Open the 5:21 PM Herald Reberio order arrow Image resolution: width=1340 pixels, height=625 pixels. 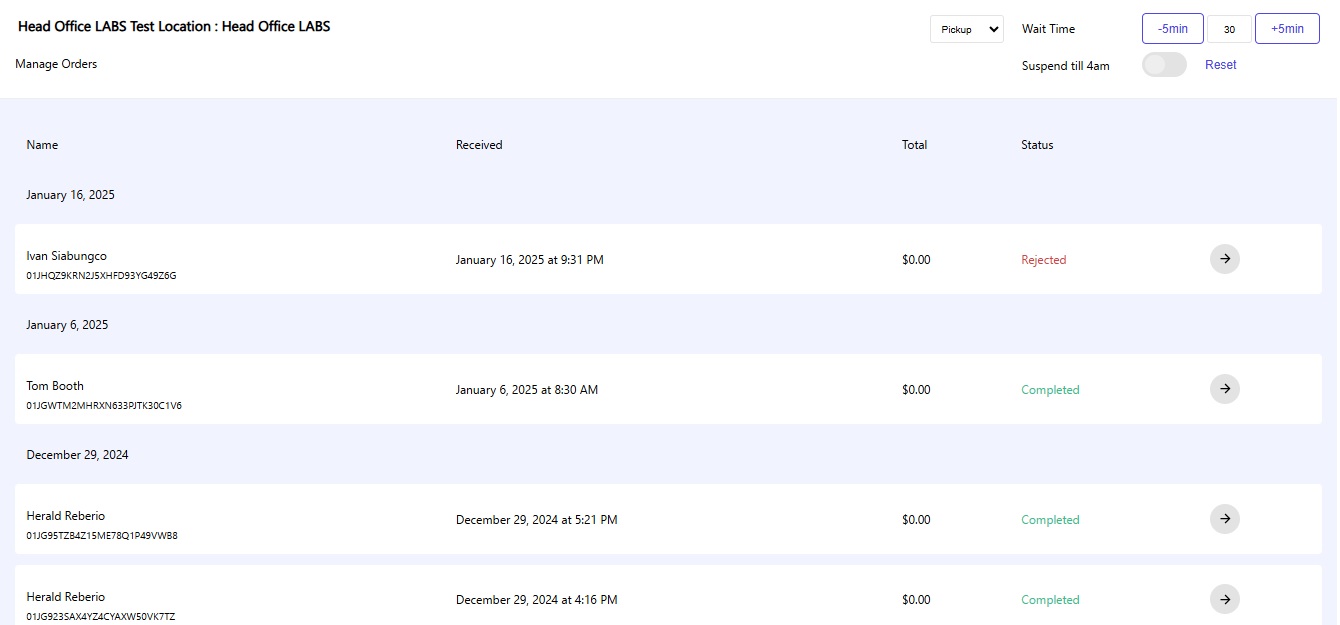coord(1225,519)
